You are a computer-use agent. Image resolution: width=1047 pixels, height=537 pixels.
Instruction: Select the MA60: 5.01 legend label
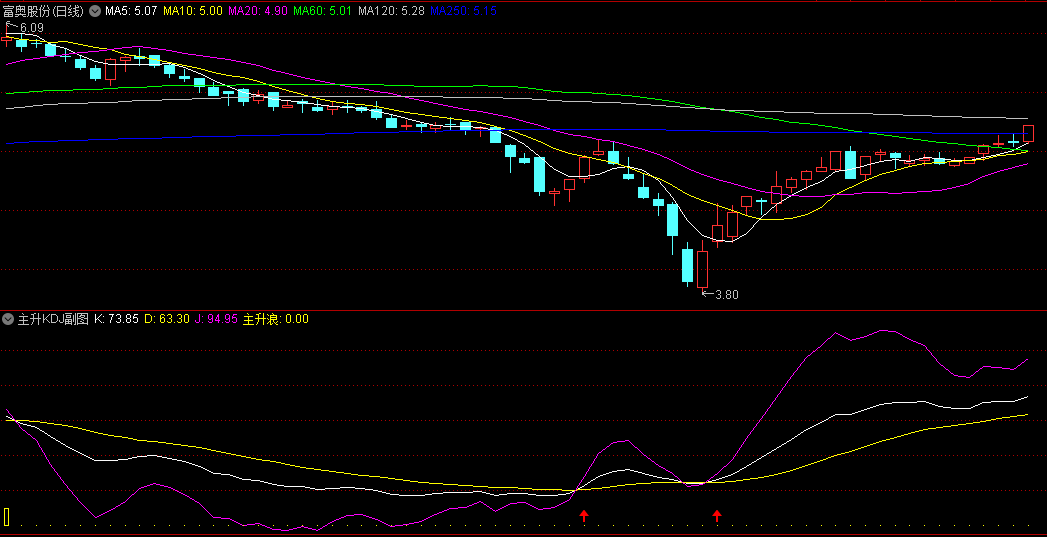(323, 11)
